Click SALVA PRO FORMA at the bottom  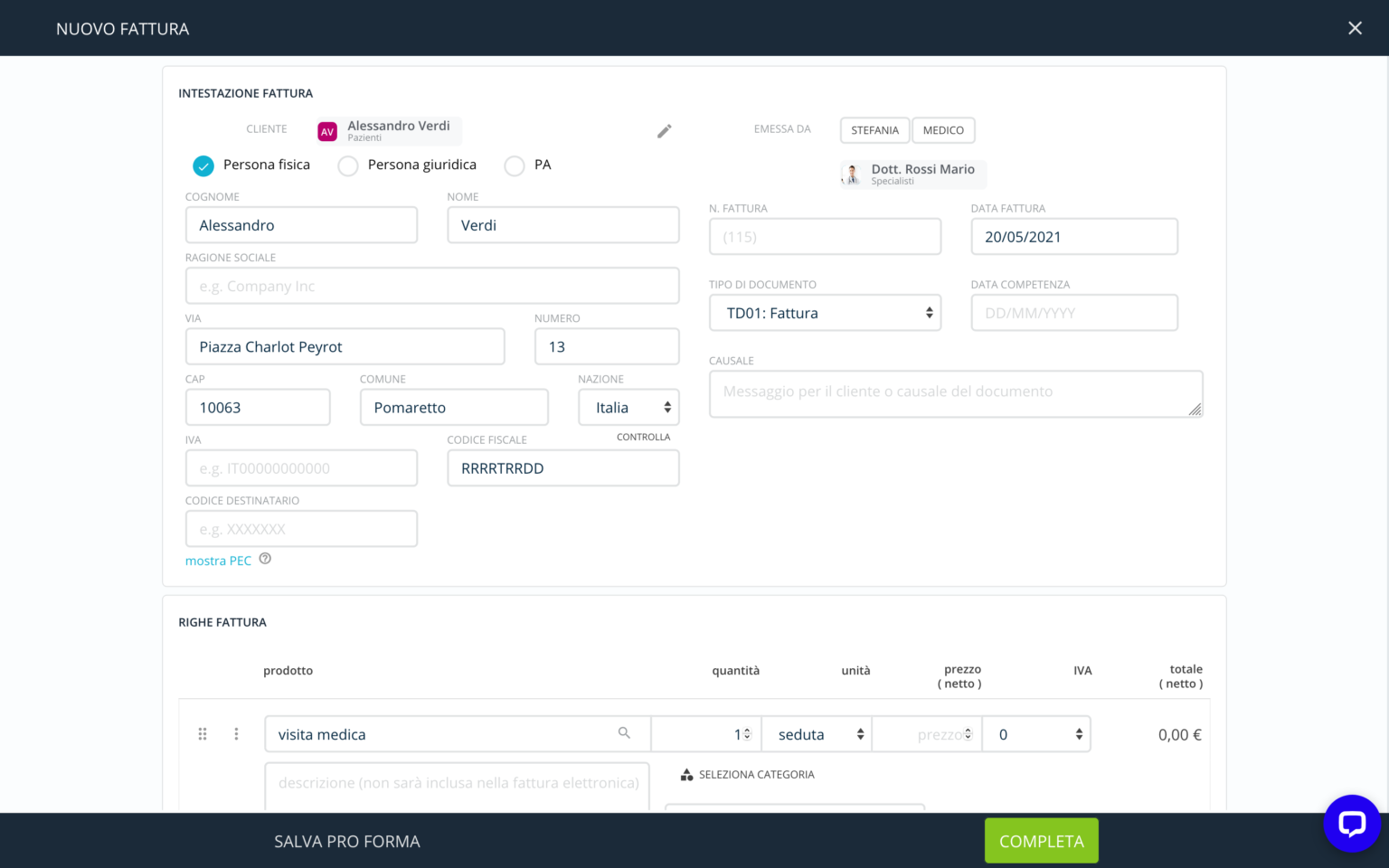coord(347,840)
